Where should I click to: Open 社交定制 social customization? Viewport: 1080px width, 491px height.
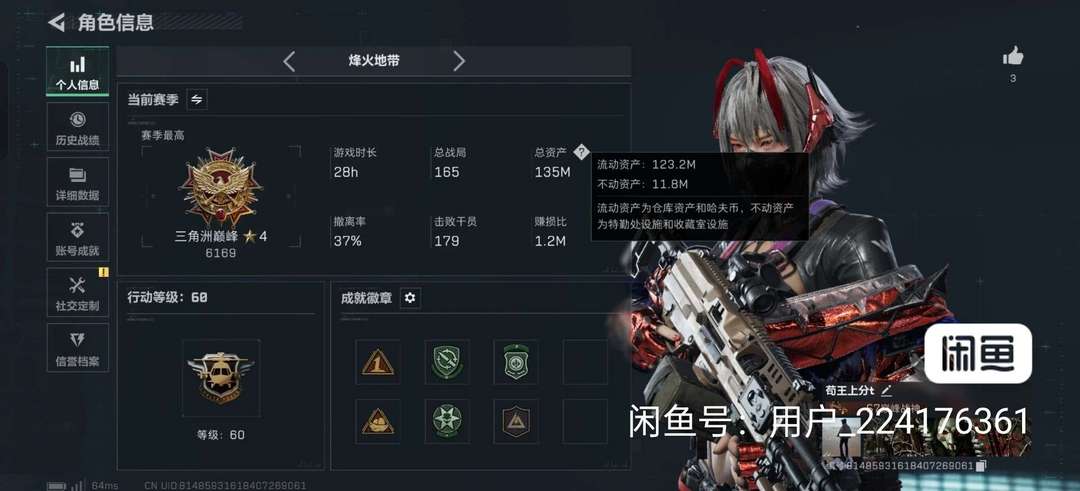point(77,293)
